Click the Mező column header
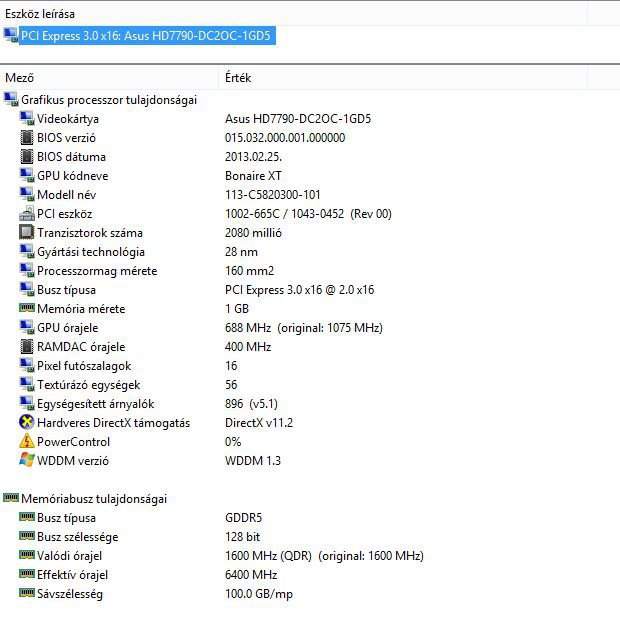This screenshot has height=621, width=620. [x=19, y=78]
